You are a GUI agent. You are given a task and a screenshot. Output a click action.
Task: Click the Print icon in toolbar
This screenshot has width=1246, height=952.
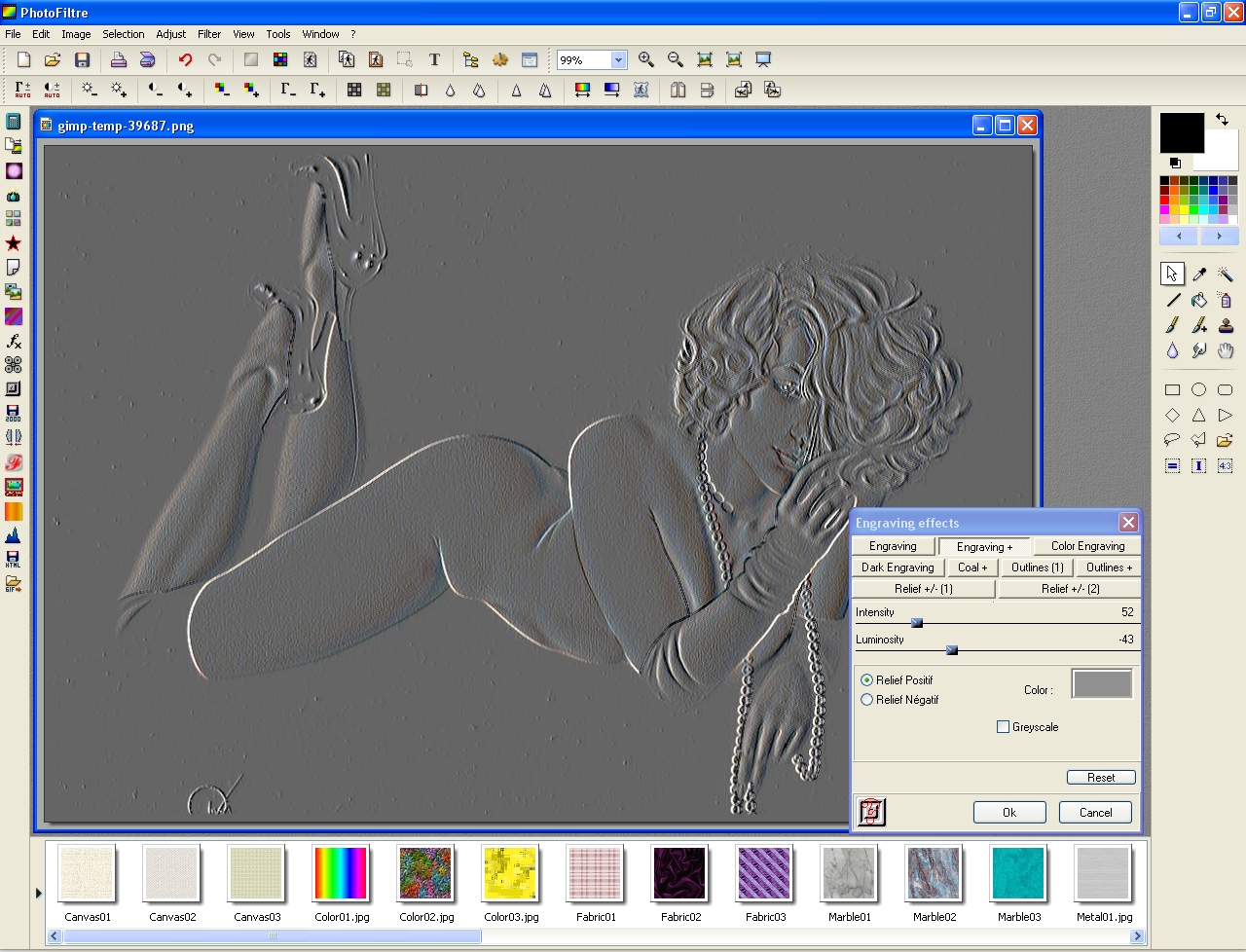[x=118, y=60]
